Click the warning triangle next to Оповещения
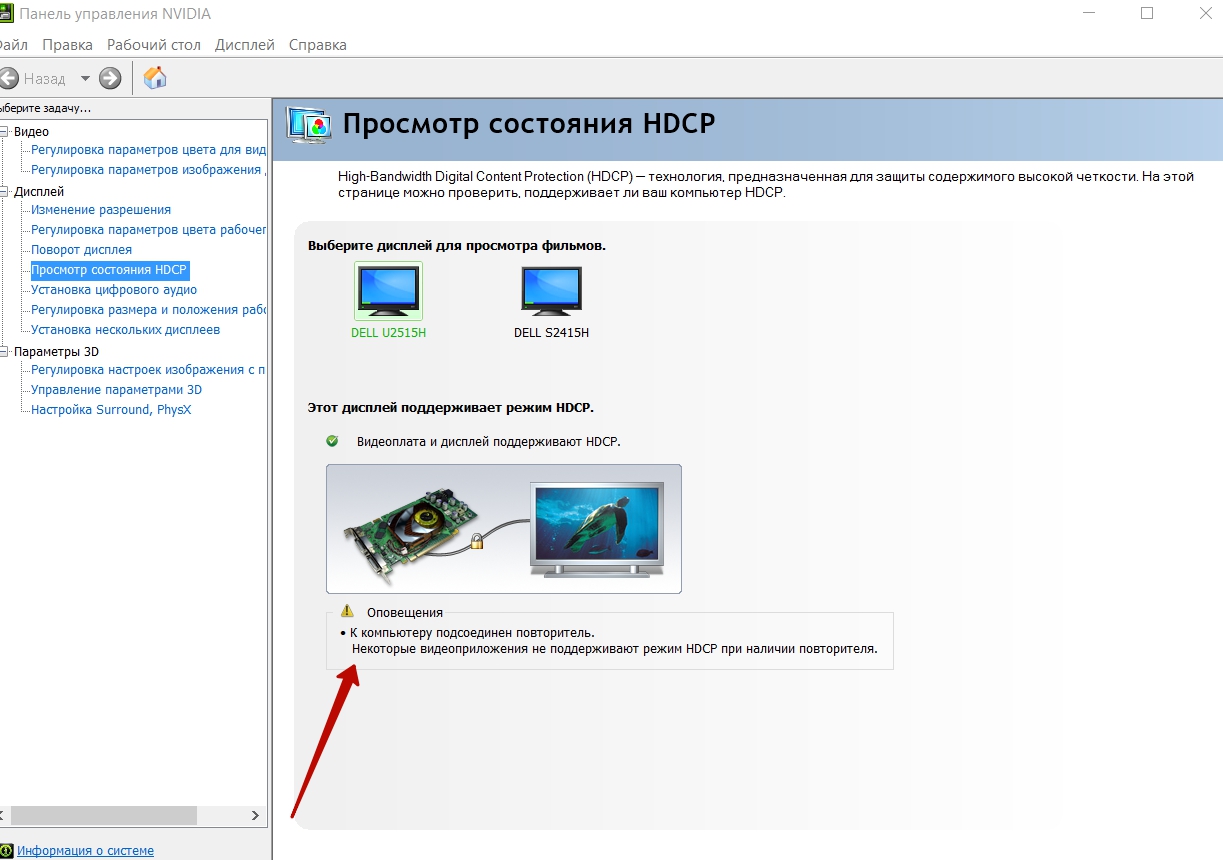1223x860 pixels. tap(347, 610)
